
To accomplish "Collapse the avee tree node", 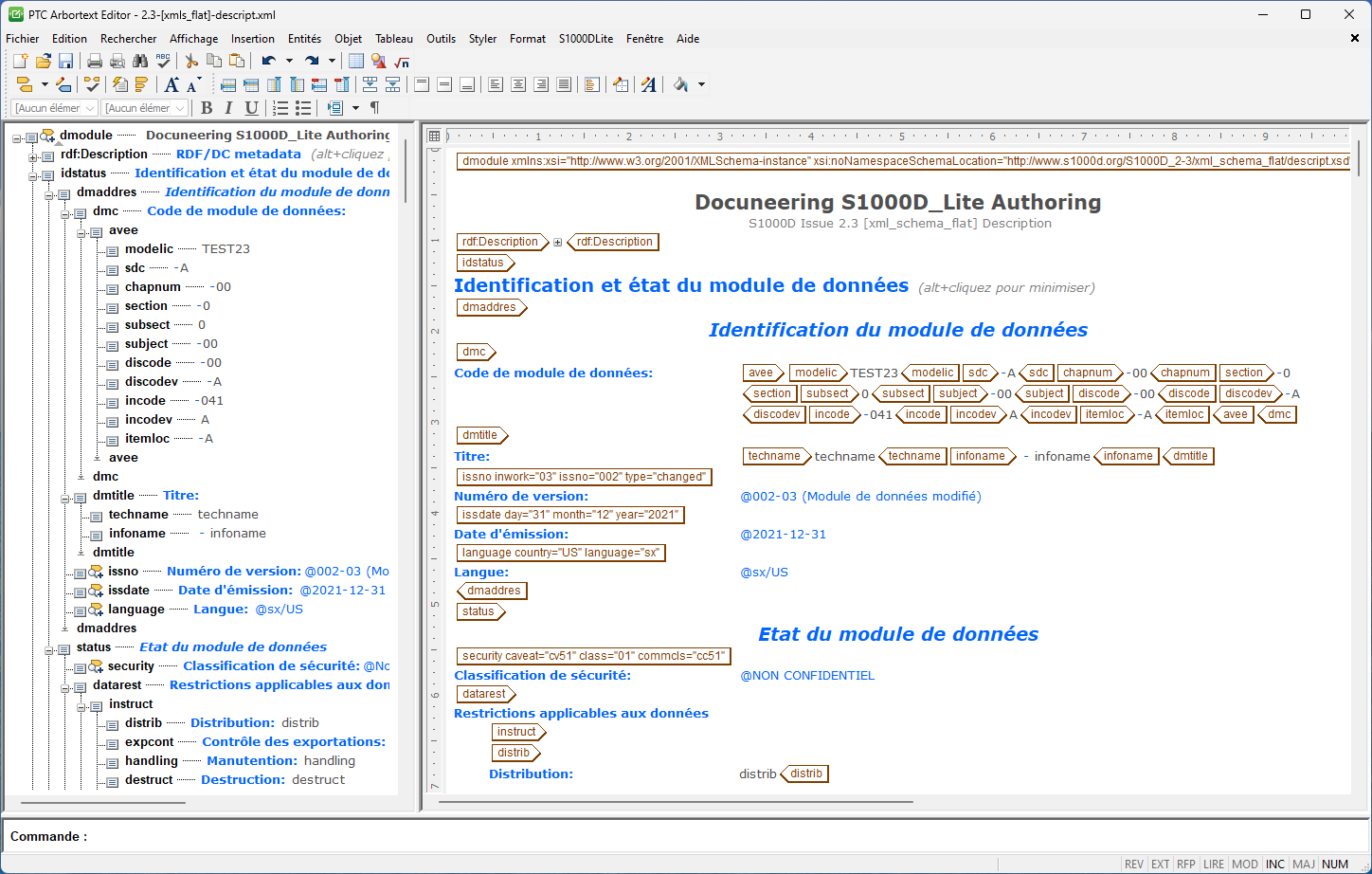I will point(81,233).
